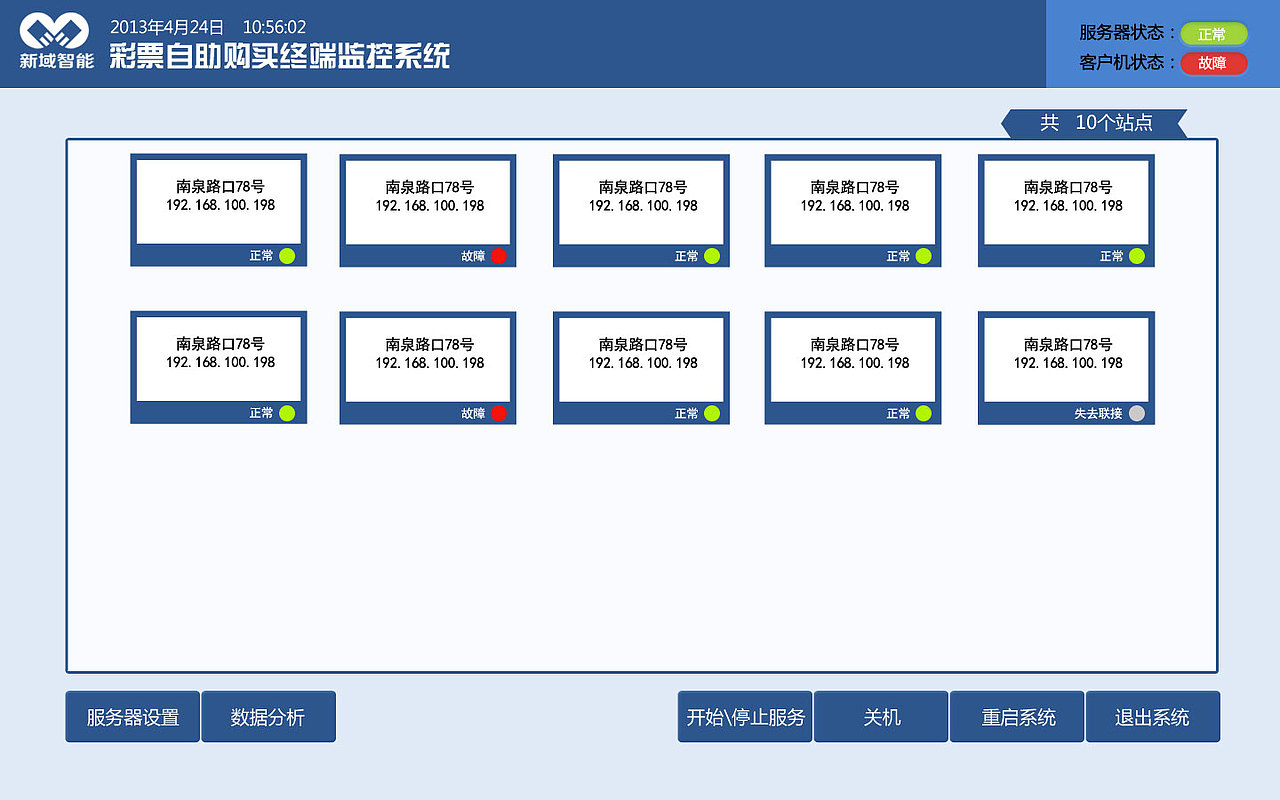Image resolution: width=1280 pixels, height=800 pixels.
Task: Click the 彩票自助购买终端监控系统 title
Action: pyautogui.click(x=280, y=56)
